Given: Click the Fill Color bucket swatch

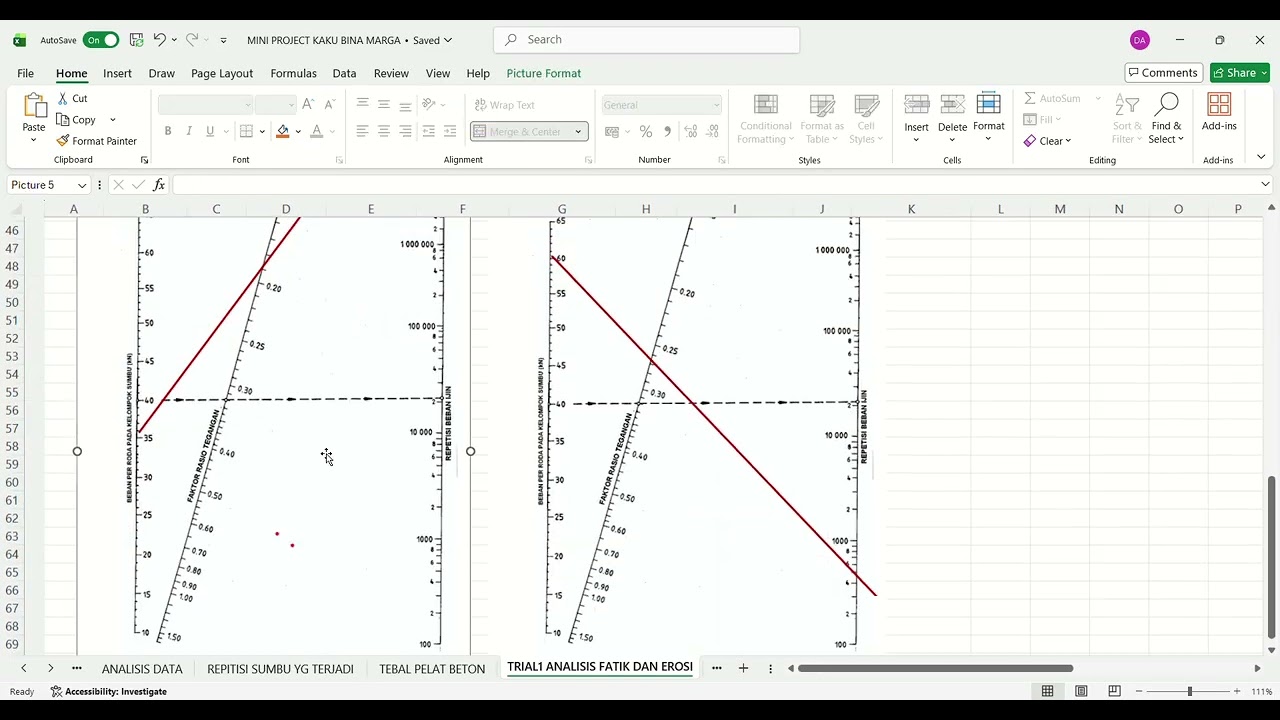Looking at the screenshot, I should coord(283,131).
